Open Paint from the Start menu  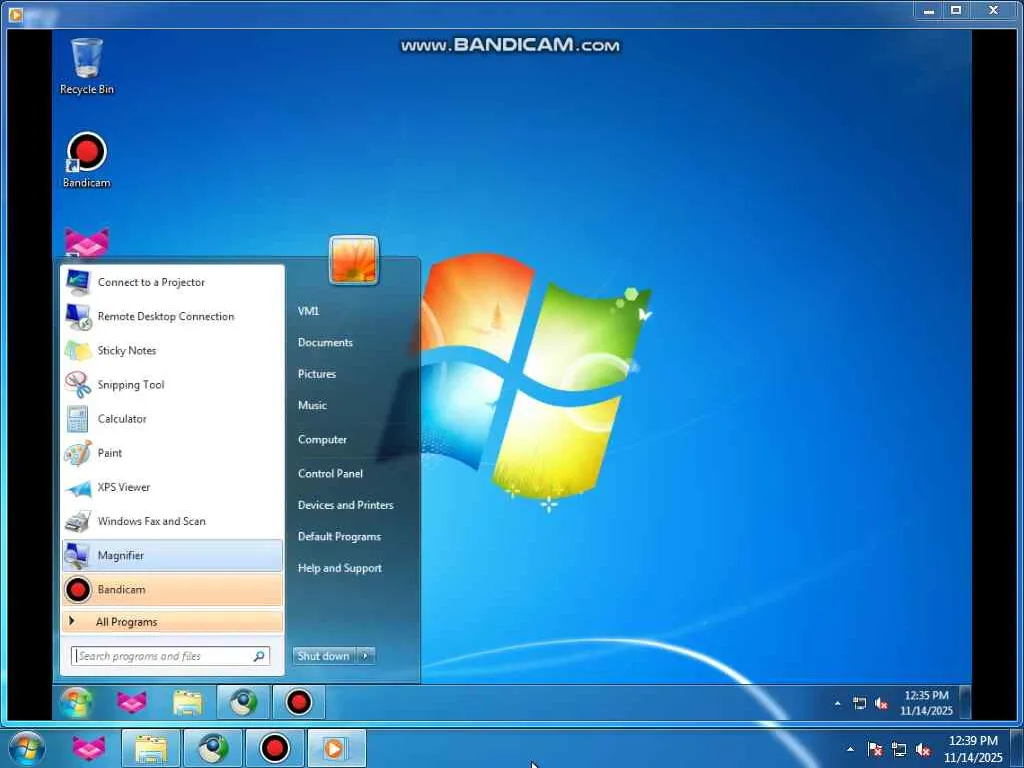pos(172,453)
